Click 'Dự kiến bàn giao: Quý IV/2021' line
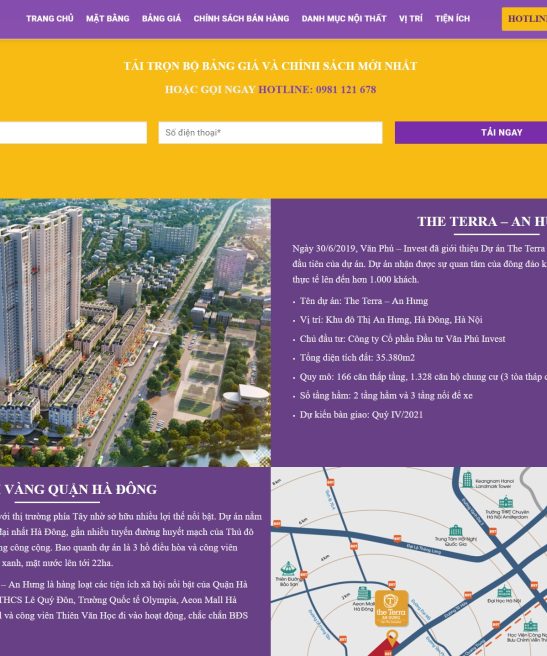Image resolution: width=547 pixels, height=656 pixels. click(361, 415)
